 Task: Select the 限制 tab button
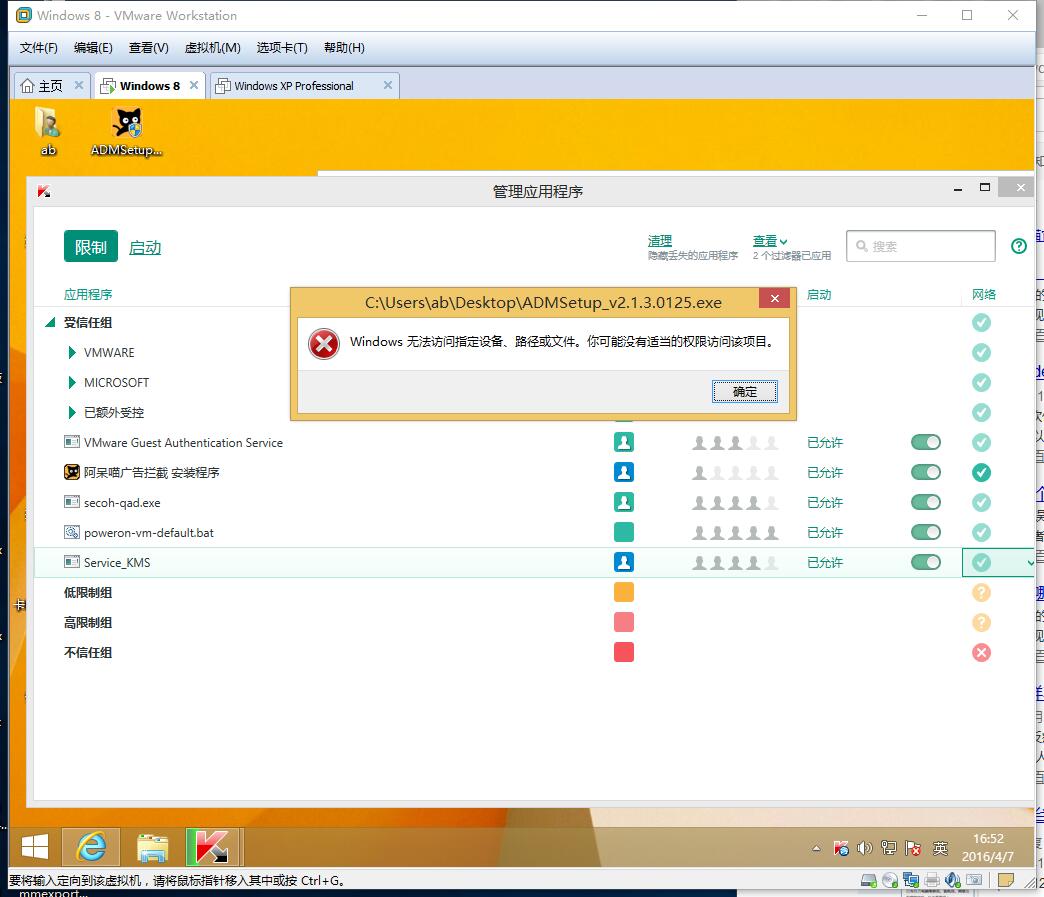[91, 246]
